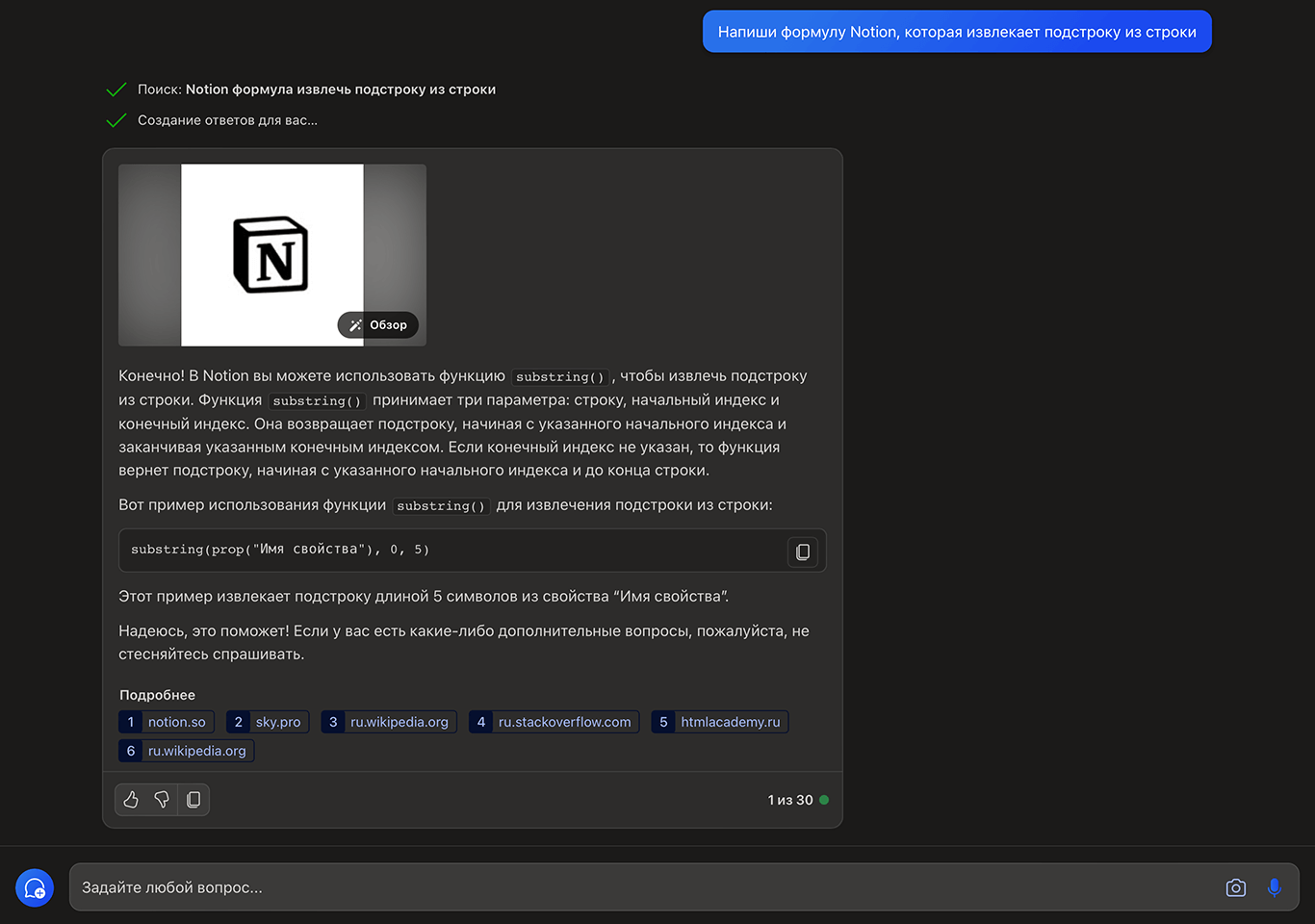Viewport: 1315px width, 924px height.
Task: Open source link 2 sky.pro
Action: [268, 722]
